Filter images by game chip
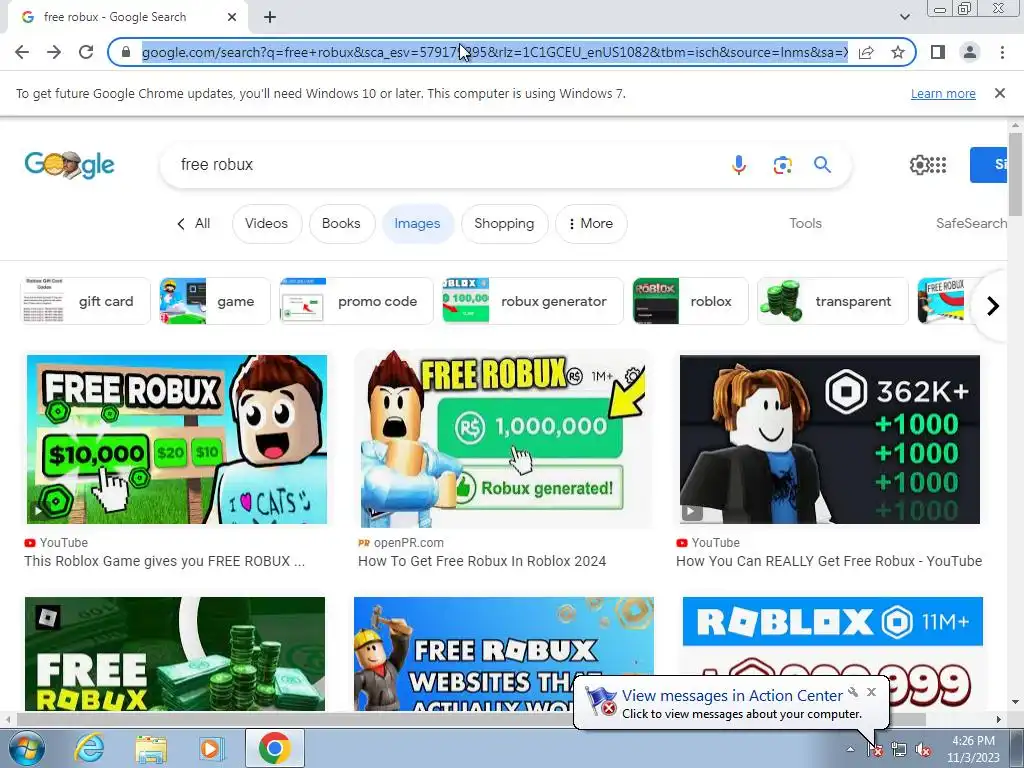Image resolution: width=1024 pixels, height=768 pixels. pos(215,301)
